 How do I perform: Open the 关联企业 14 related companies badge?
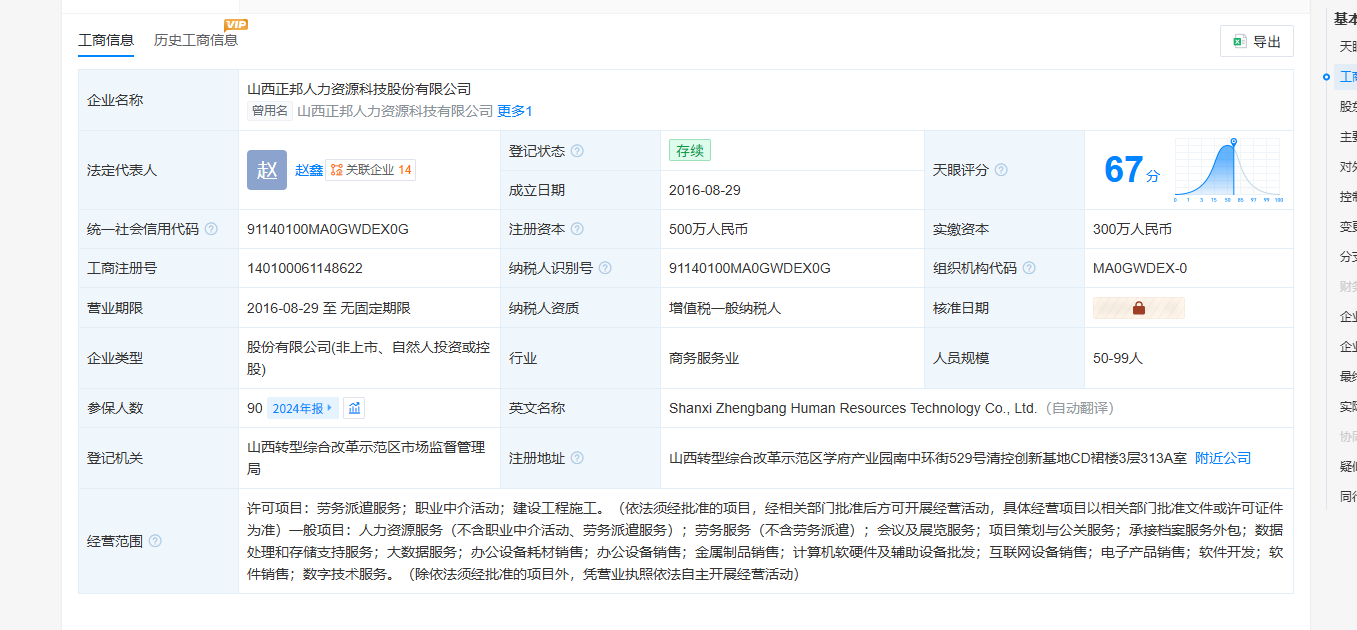tap(371, 170)
